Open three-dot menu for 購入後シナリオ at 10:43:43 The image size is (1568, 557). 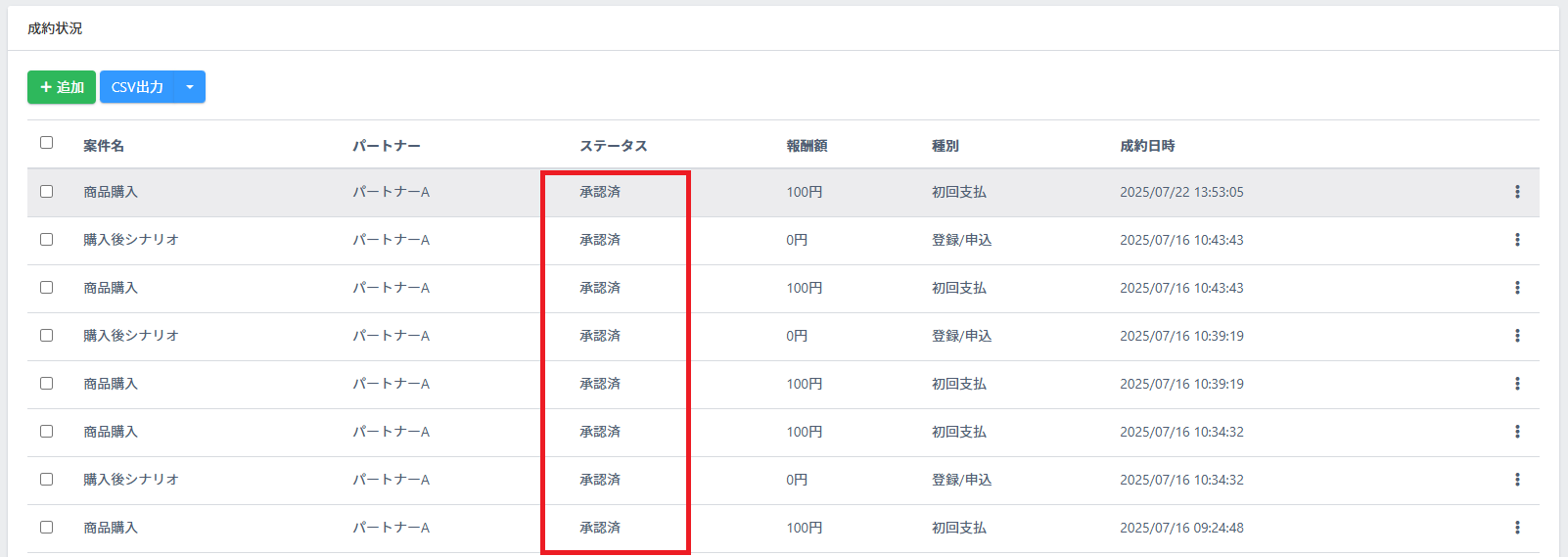(x=1517, y=240)
